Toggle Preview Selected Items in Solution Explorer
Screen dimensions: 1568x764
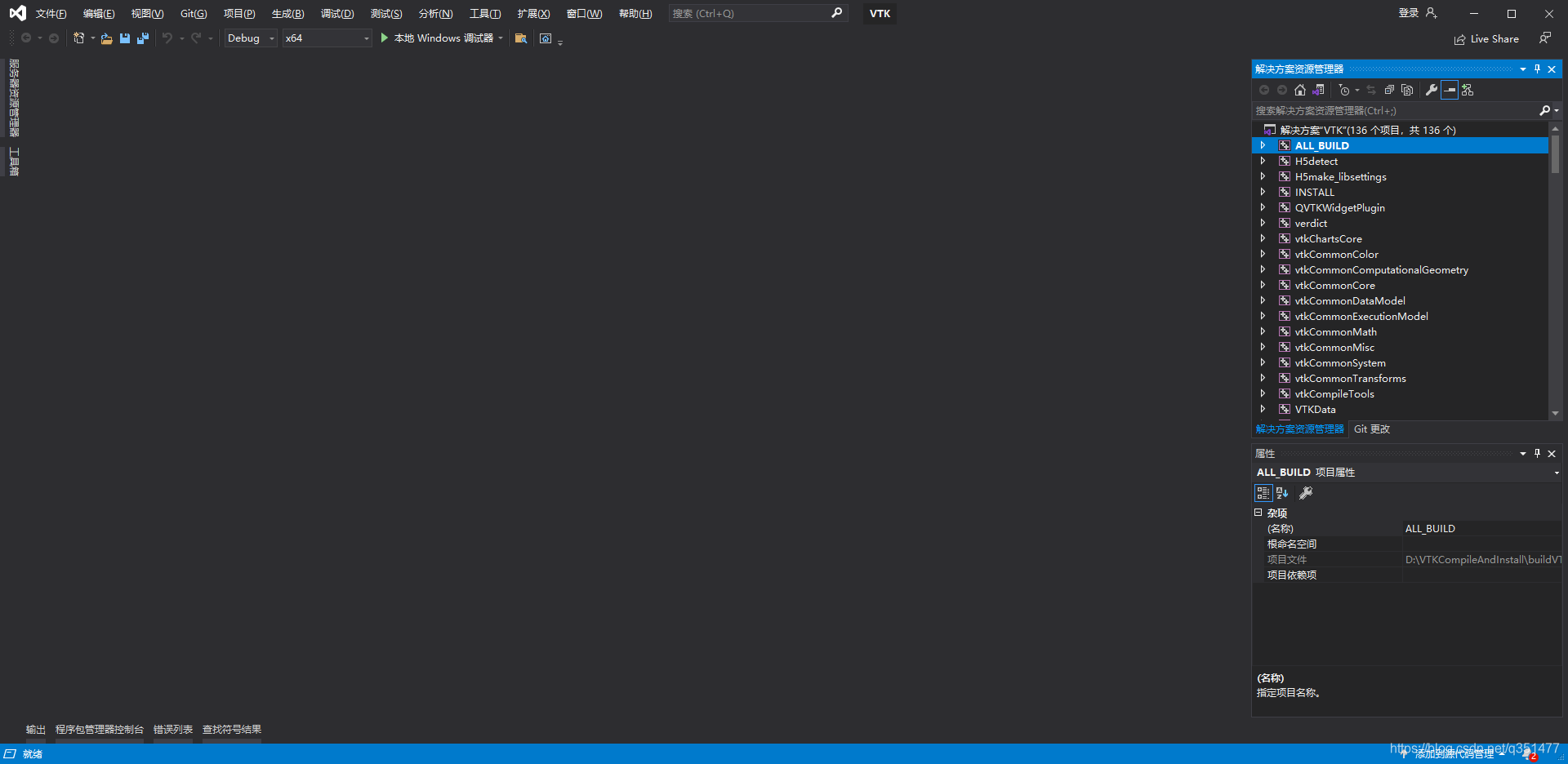point(1450,90)
